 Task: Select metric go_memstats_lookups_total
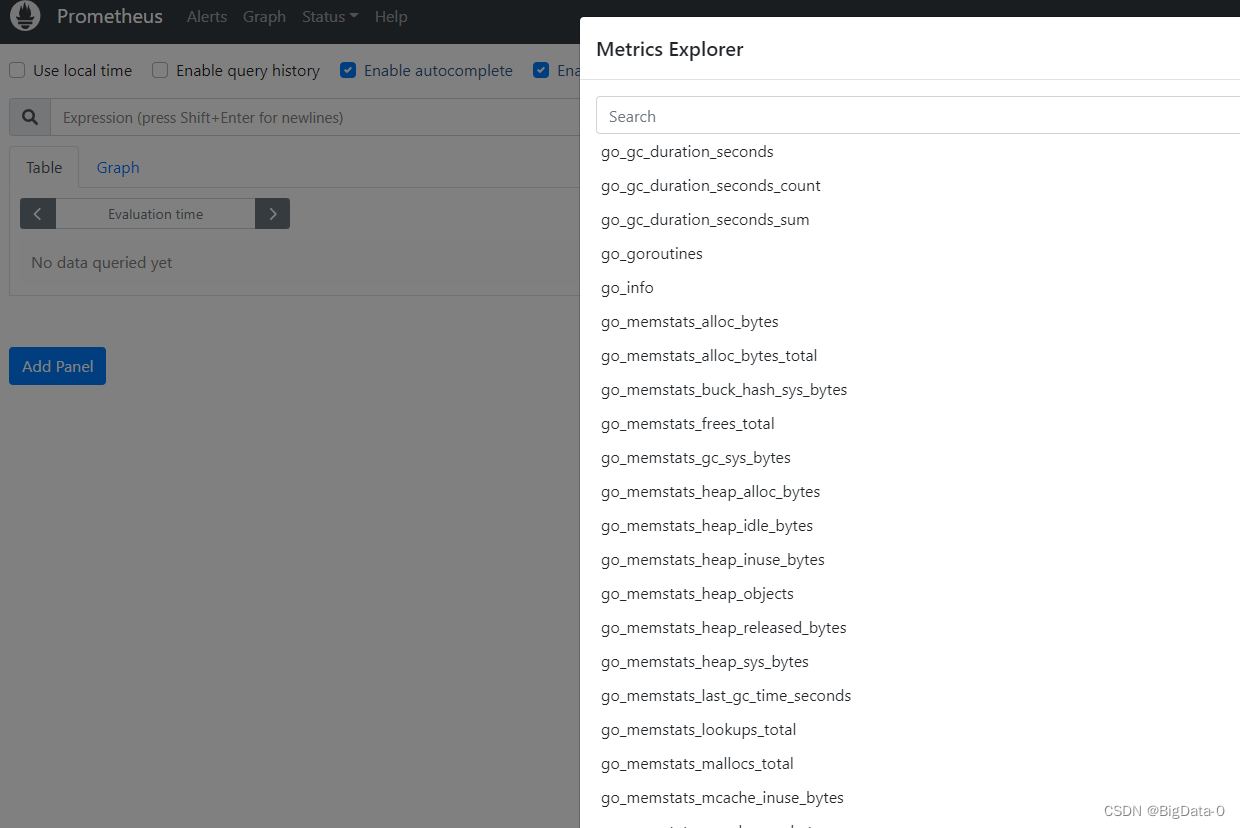click(699, 730)
